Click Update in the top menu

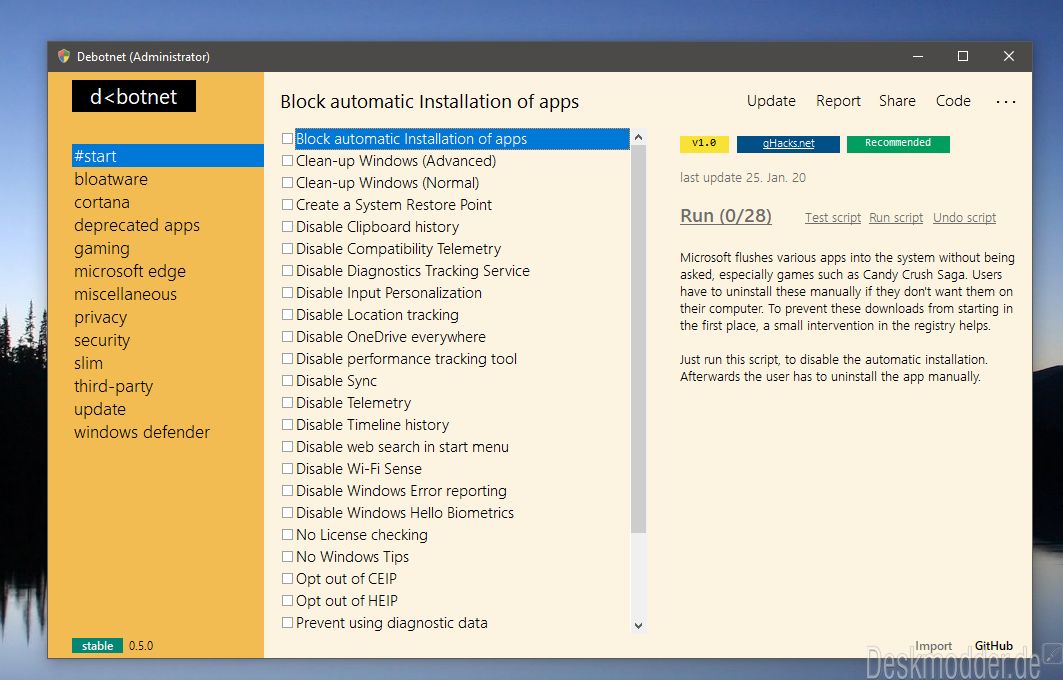[x=771, y=101]
